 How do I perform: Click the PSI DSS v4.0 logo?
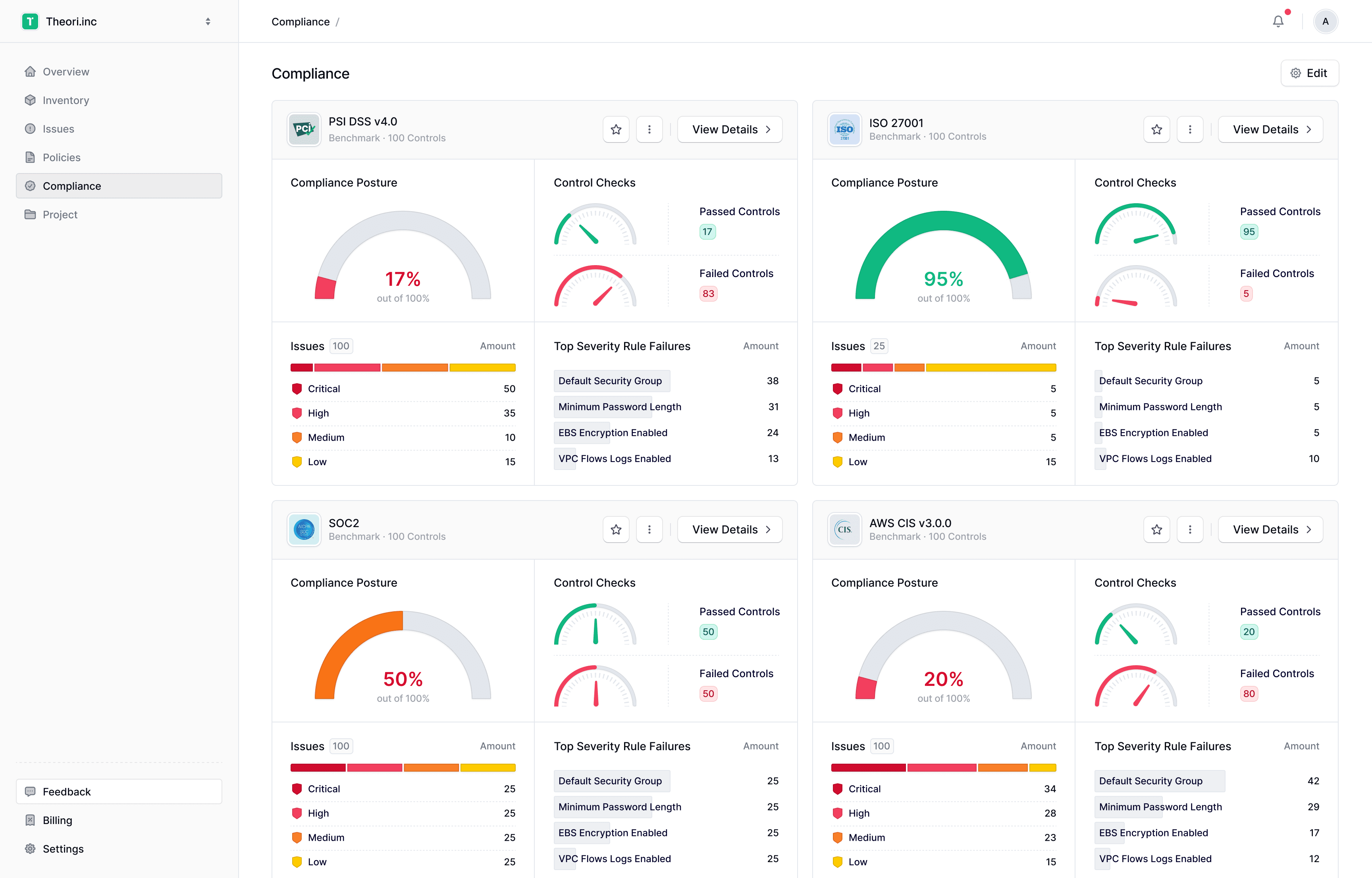[304, 129]
